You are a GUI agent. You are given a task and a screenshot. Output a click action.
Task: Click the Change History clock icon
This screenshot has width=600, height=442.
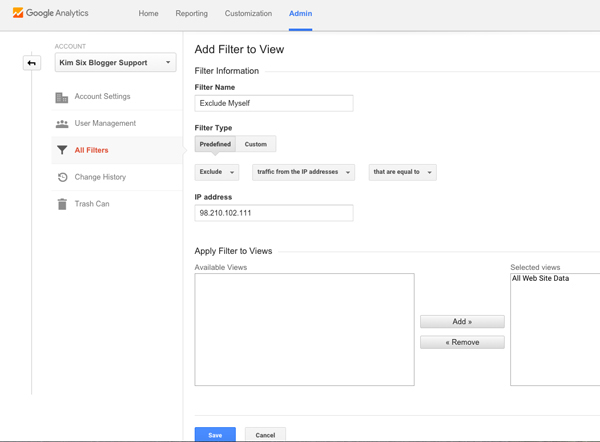[x=62, y=177]
